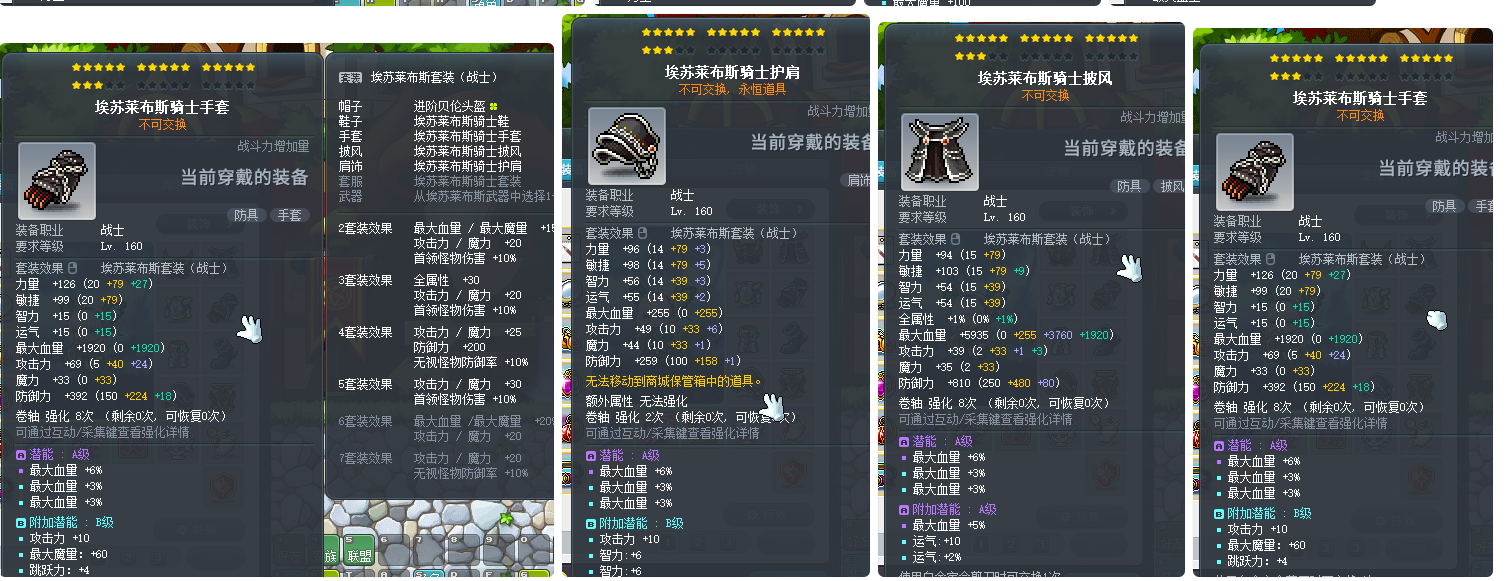Click green marker next to 进阶贝伦头盔
Screen dimensions: 1508x581
point(494,106)
